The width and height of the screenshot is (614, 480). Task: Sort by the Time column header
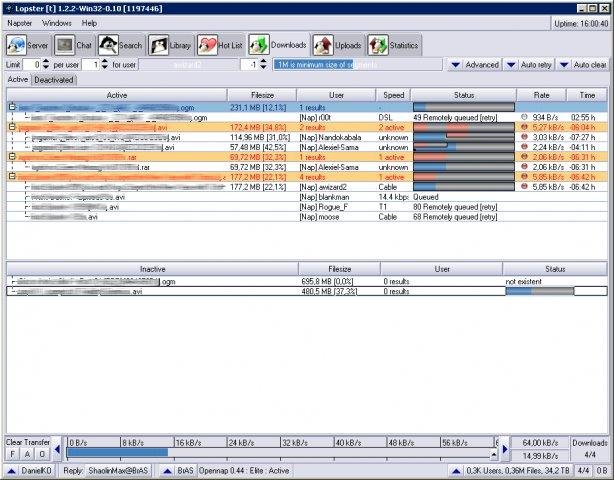[x=587, y=95]
